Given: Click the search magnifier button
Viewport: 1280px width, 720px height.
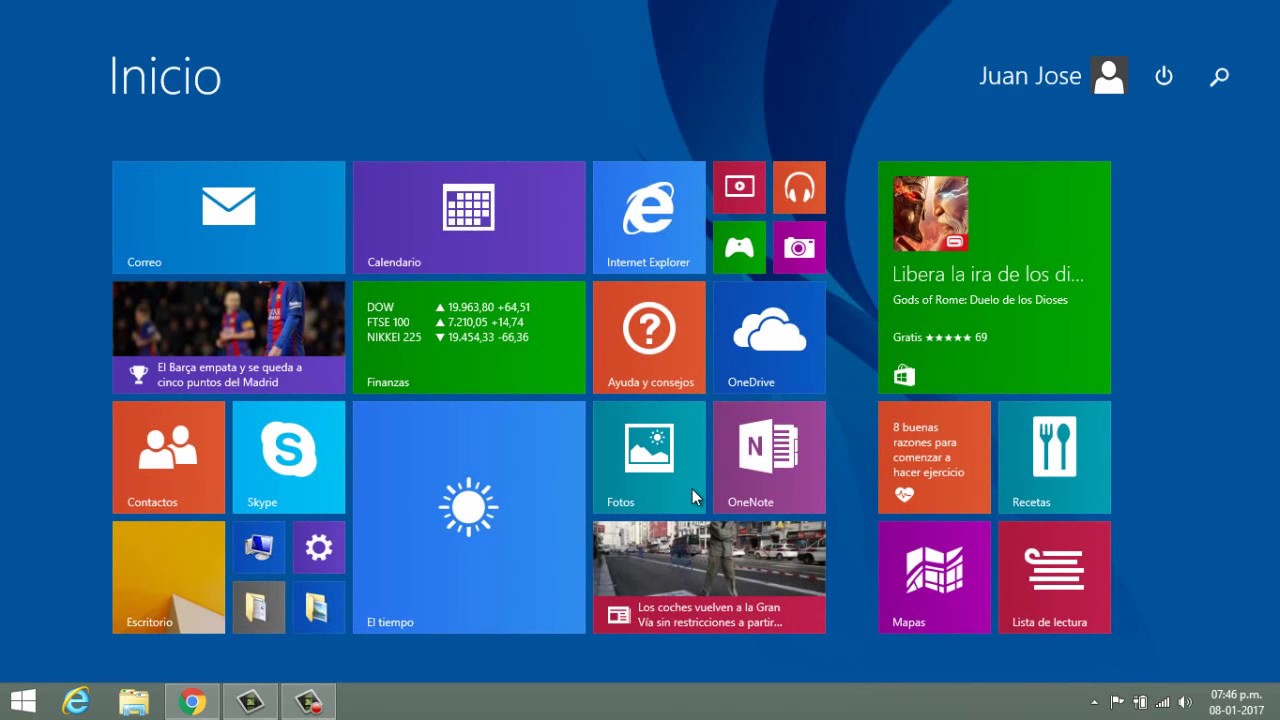Looking at the screenshot, I should (1219, 76).
